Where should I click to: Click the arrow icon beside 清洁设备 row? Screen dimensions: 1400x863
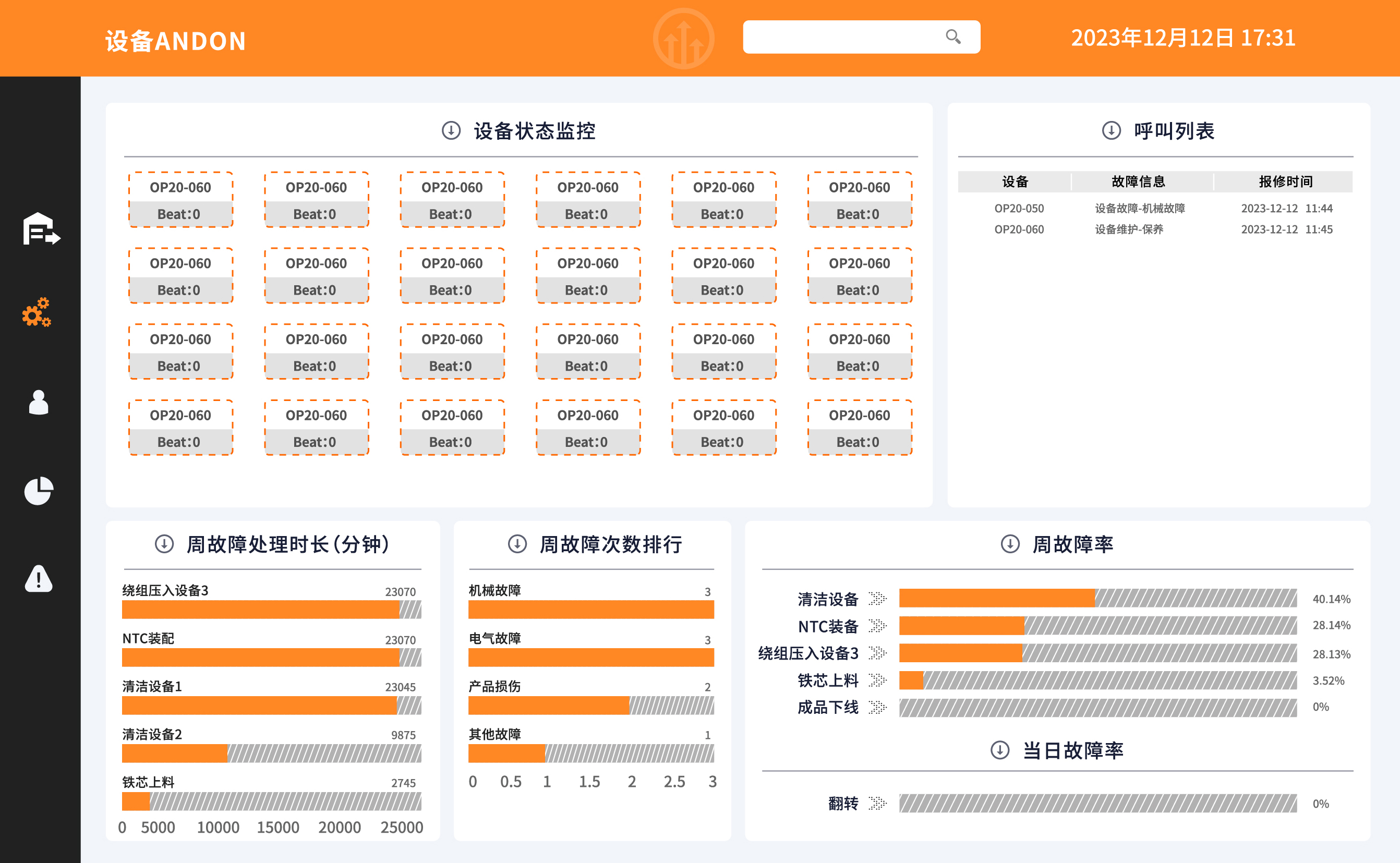[877, 598]
